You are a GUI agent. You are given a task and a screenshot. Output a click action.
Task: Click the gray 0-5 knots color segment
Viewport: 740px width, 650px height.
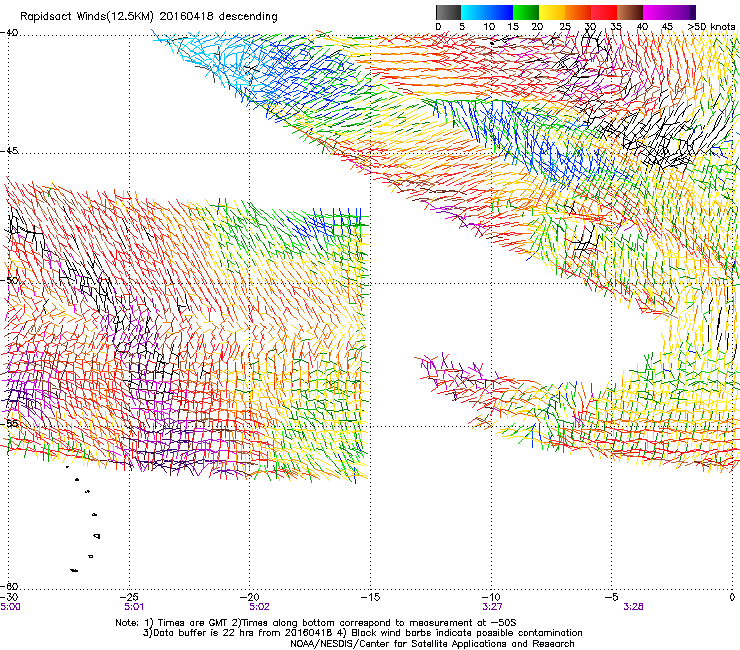448,12
